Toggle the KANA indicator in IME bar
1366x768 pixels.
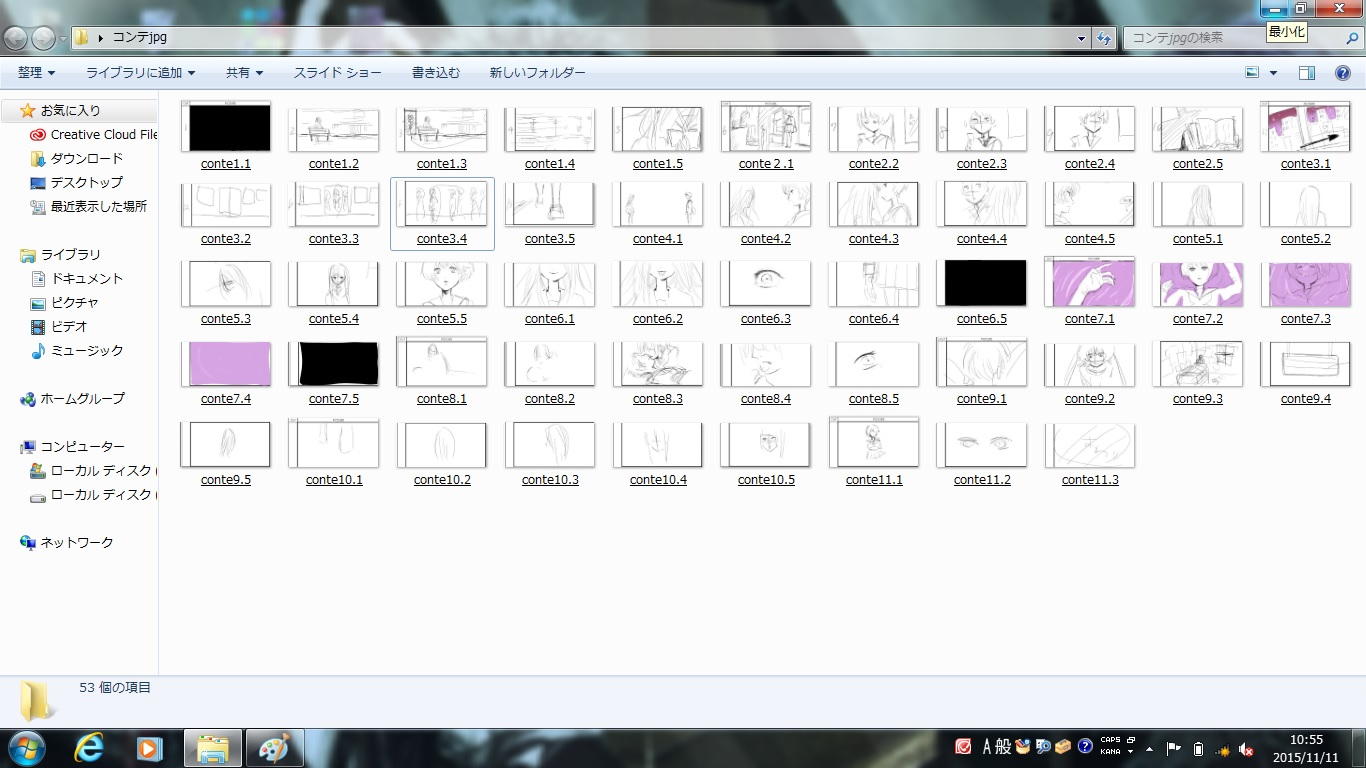tap(1110, 752)
